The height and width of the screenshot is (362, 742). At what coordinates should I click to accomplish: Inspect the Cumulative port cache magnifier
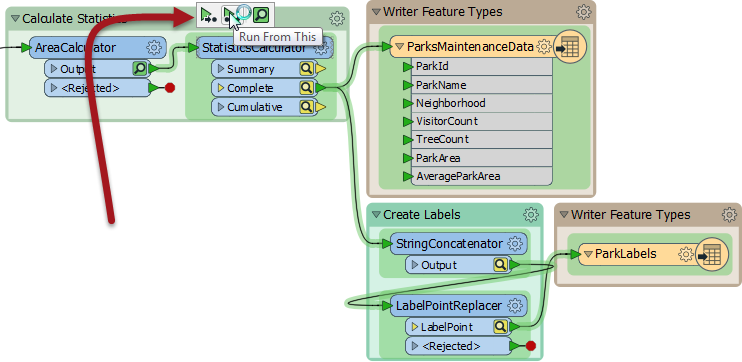tap(307, 107)
